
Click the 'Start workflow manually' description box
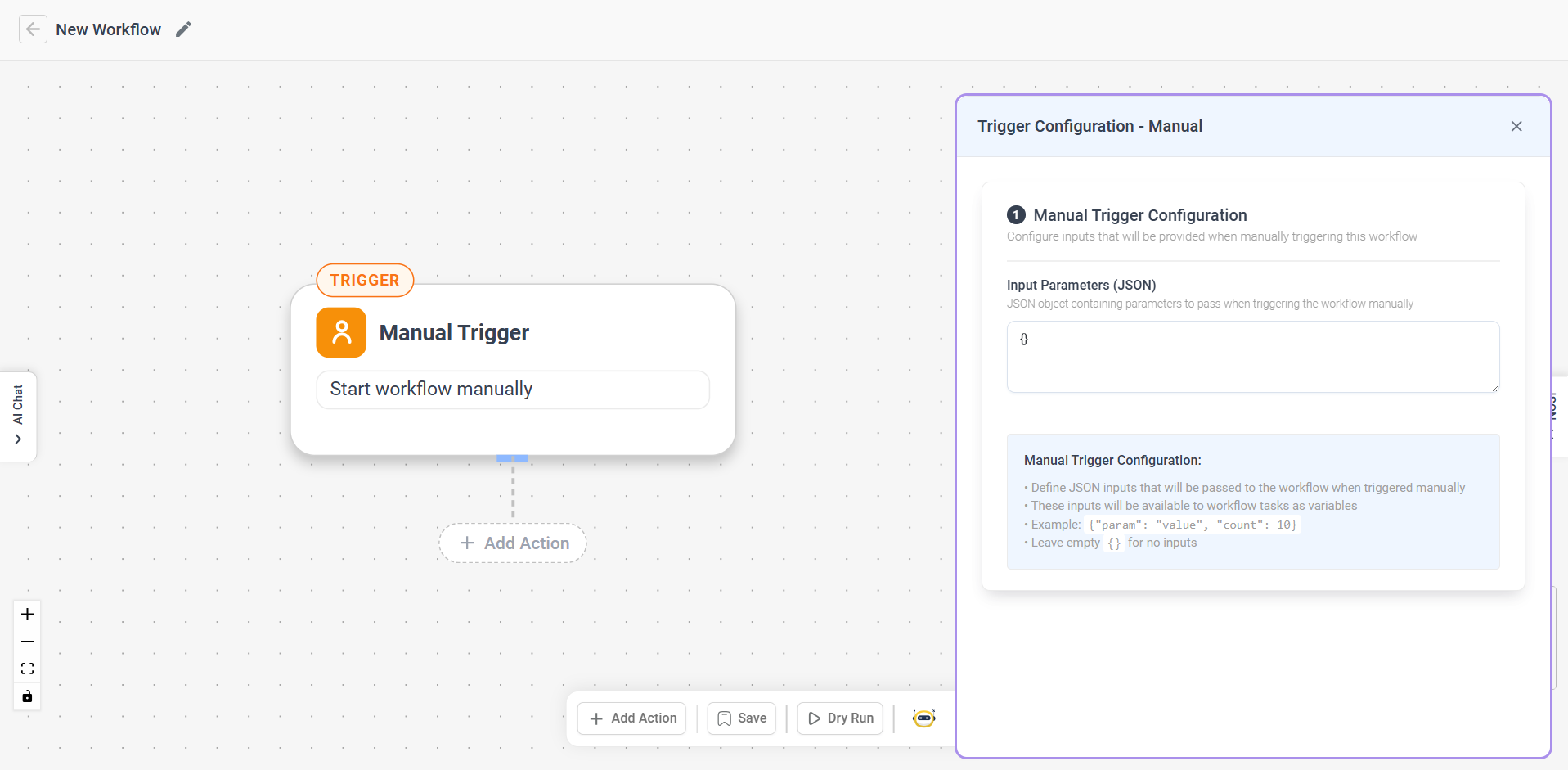coord(513,390)
